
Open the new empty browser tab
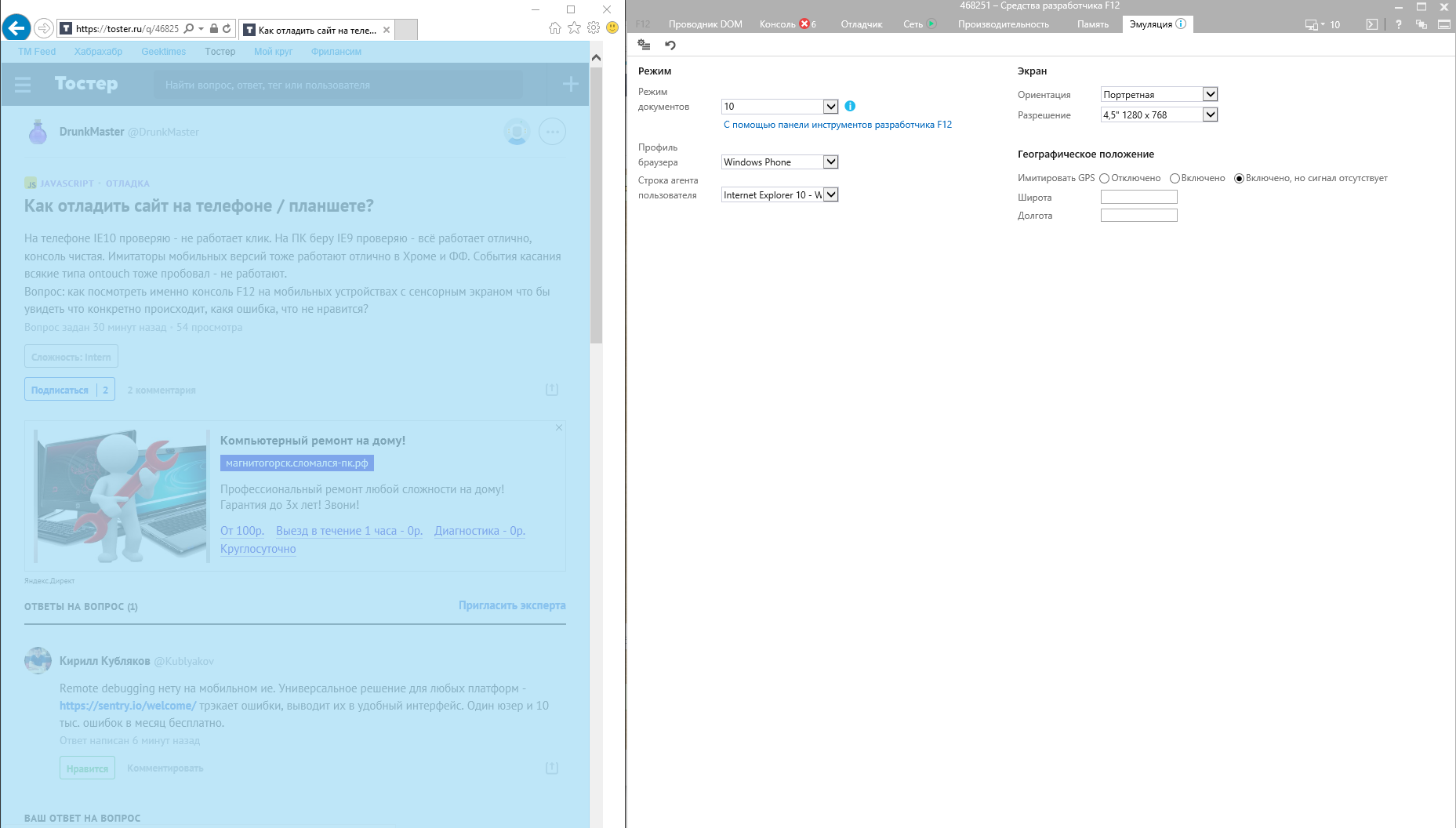pos(406,30)
